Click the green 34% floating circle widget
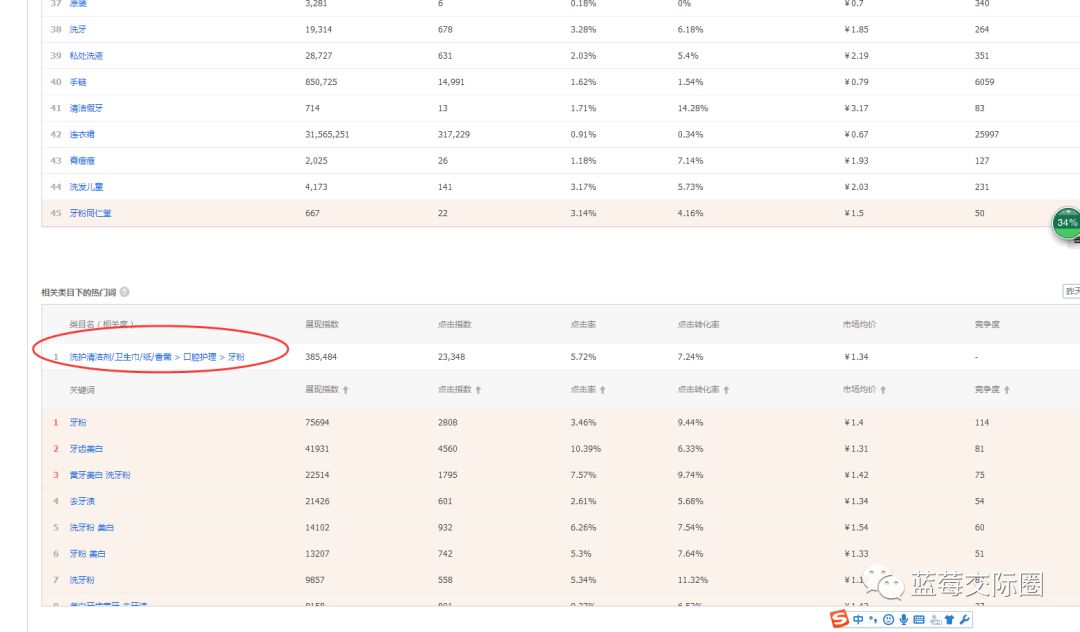Viewport: 1080px width, 632px height. click(1066, 222)
